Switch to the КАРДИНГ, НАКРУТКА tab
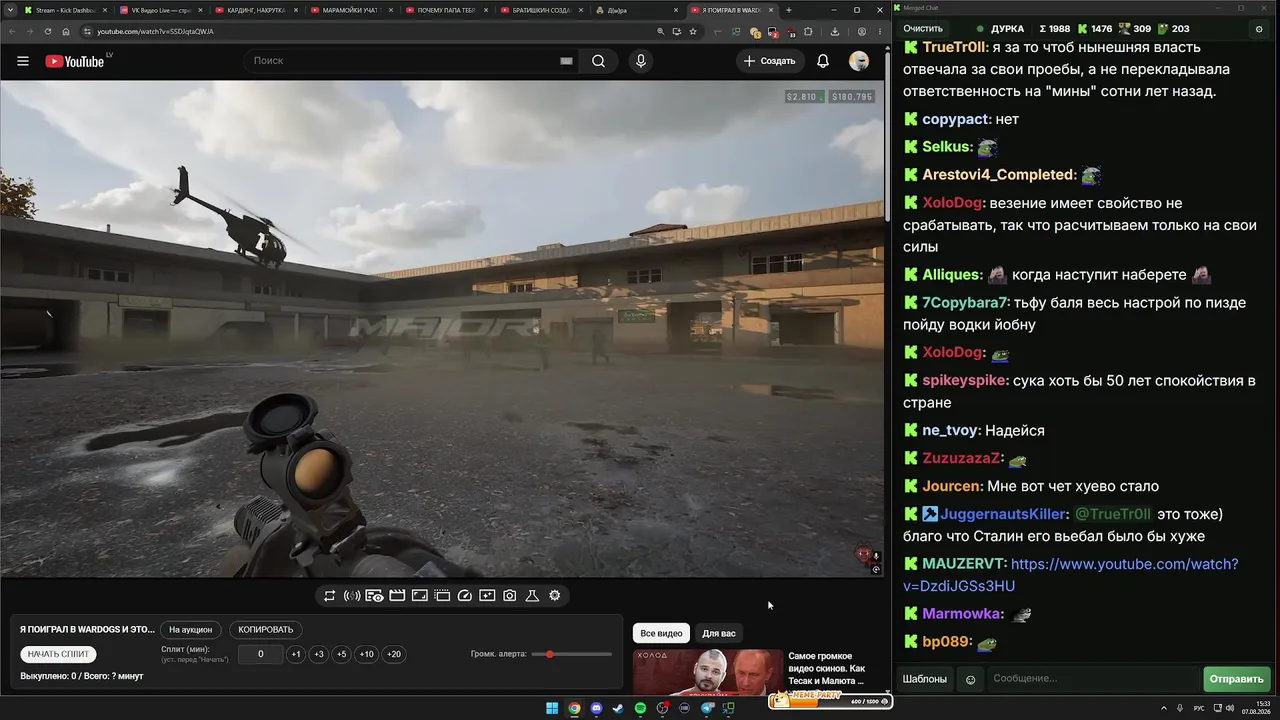Viewport: 1280px width, 720px height. (x=257, y=10)
